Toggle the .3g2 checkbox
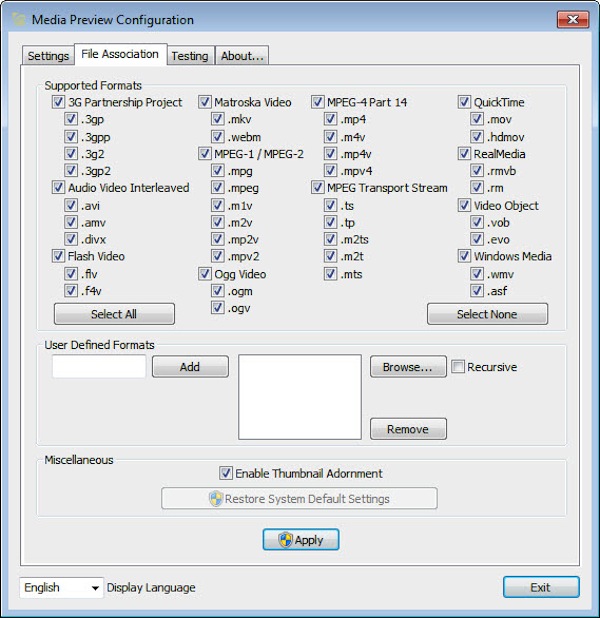This screenshot has width=600, height=618. (x=71, y=154)
